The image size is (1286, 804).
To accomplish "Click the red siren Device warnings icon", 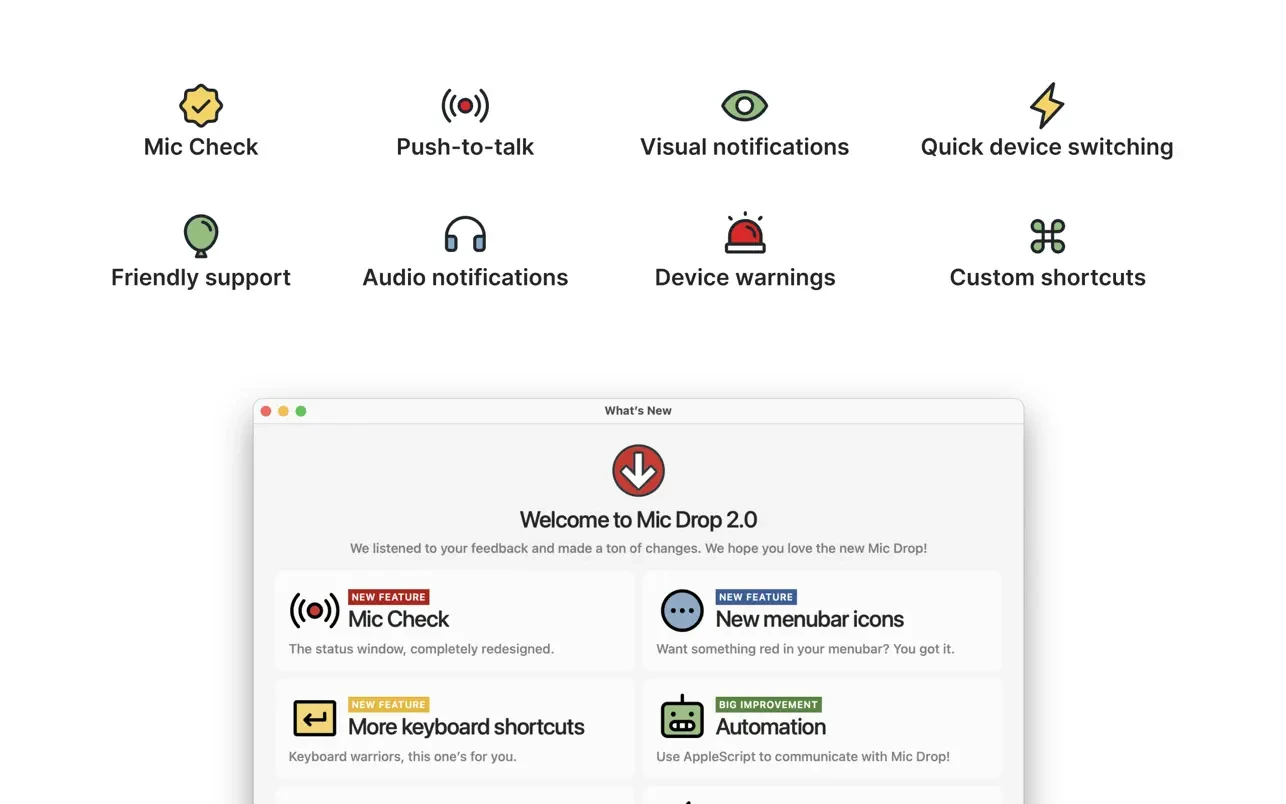I will [745, 234].
